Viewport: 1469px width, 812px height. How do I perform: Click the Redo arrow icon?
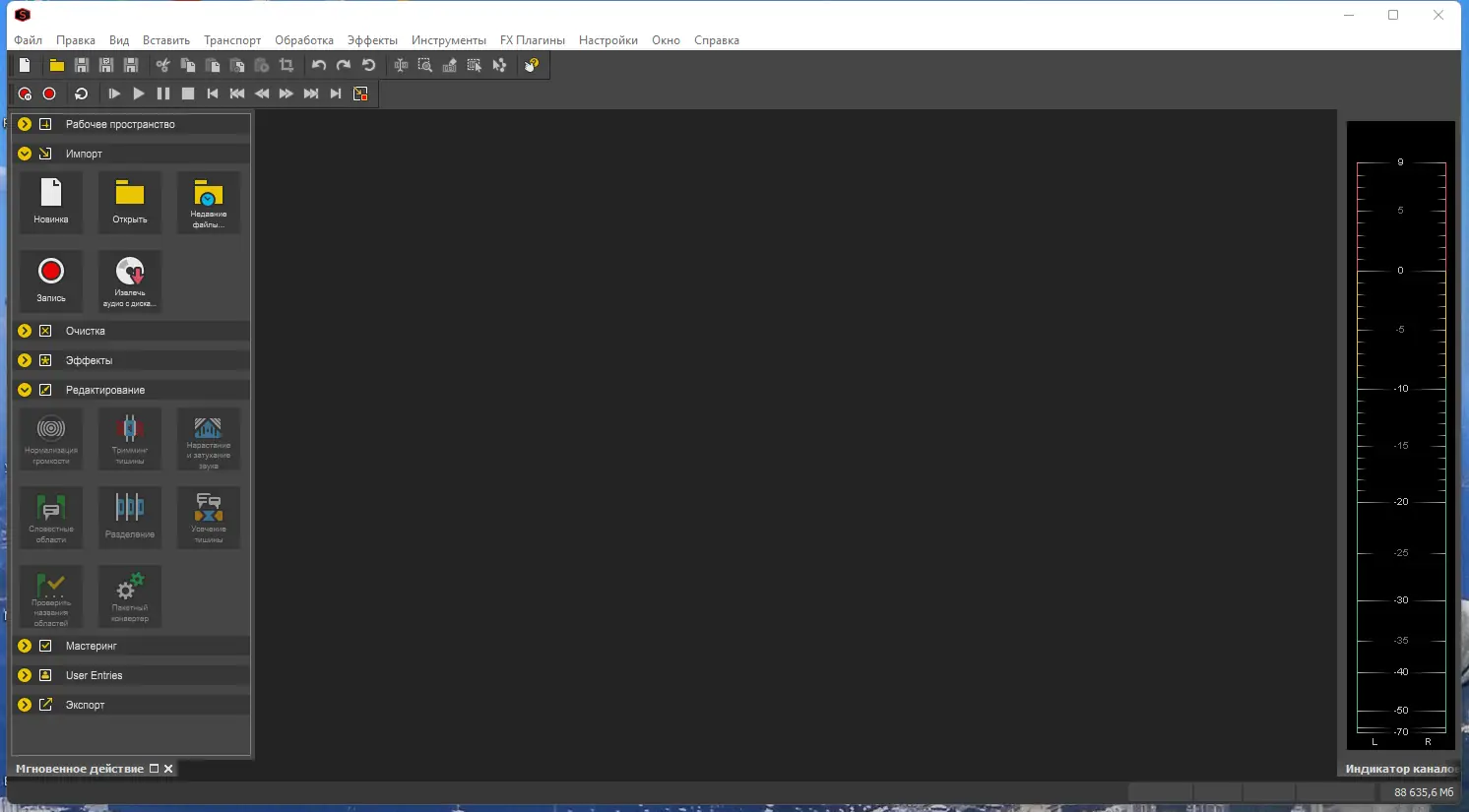point(344,65)
